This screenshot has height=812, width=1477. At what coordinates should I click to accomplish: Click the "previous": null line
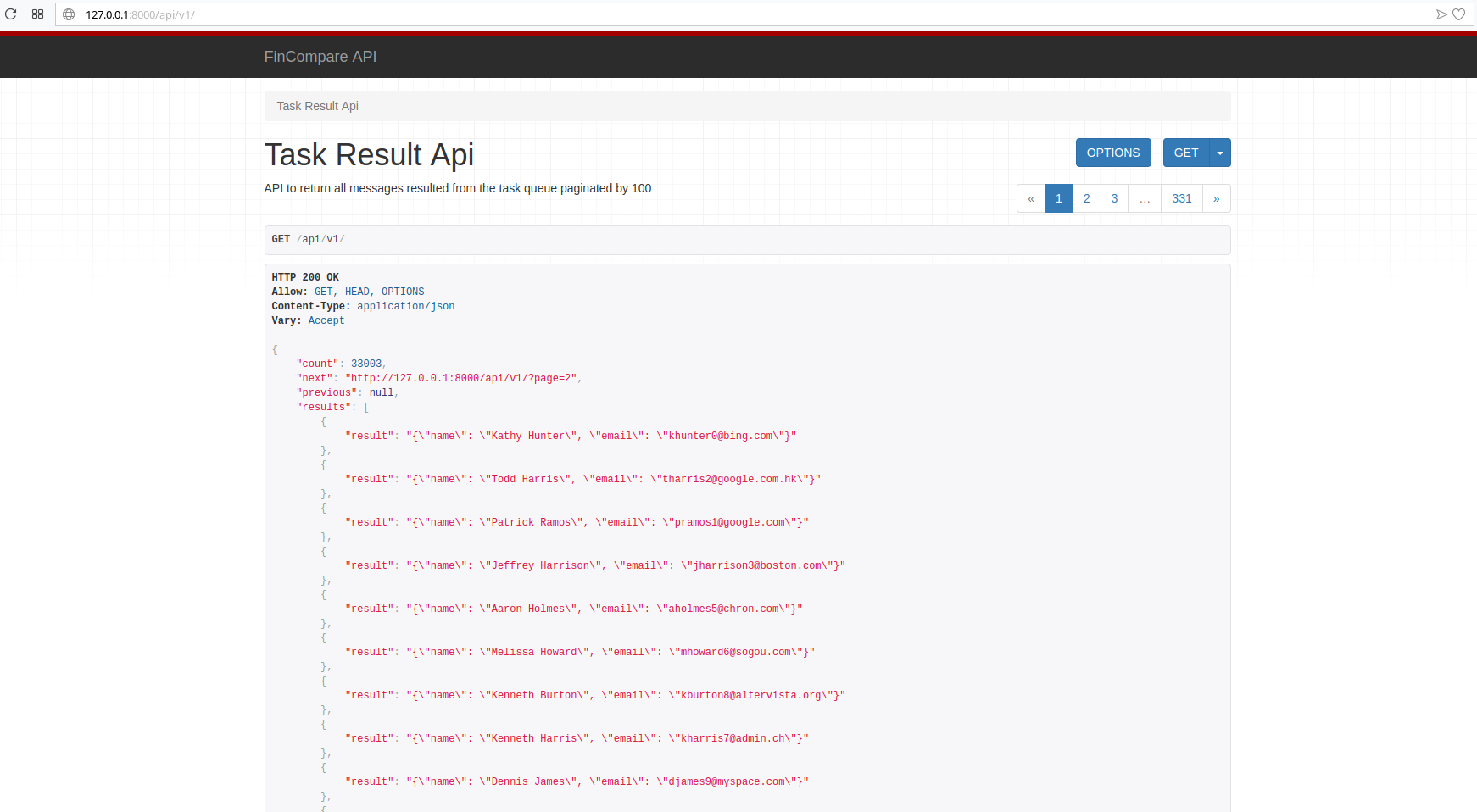(347, 393)
